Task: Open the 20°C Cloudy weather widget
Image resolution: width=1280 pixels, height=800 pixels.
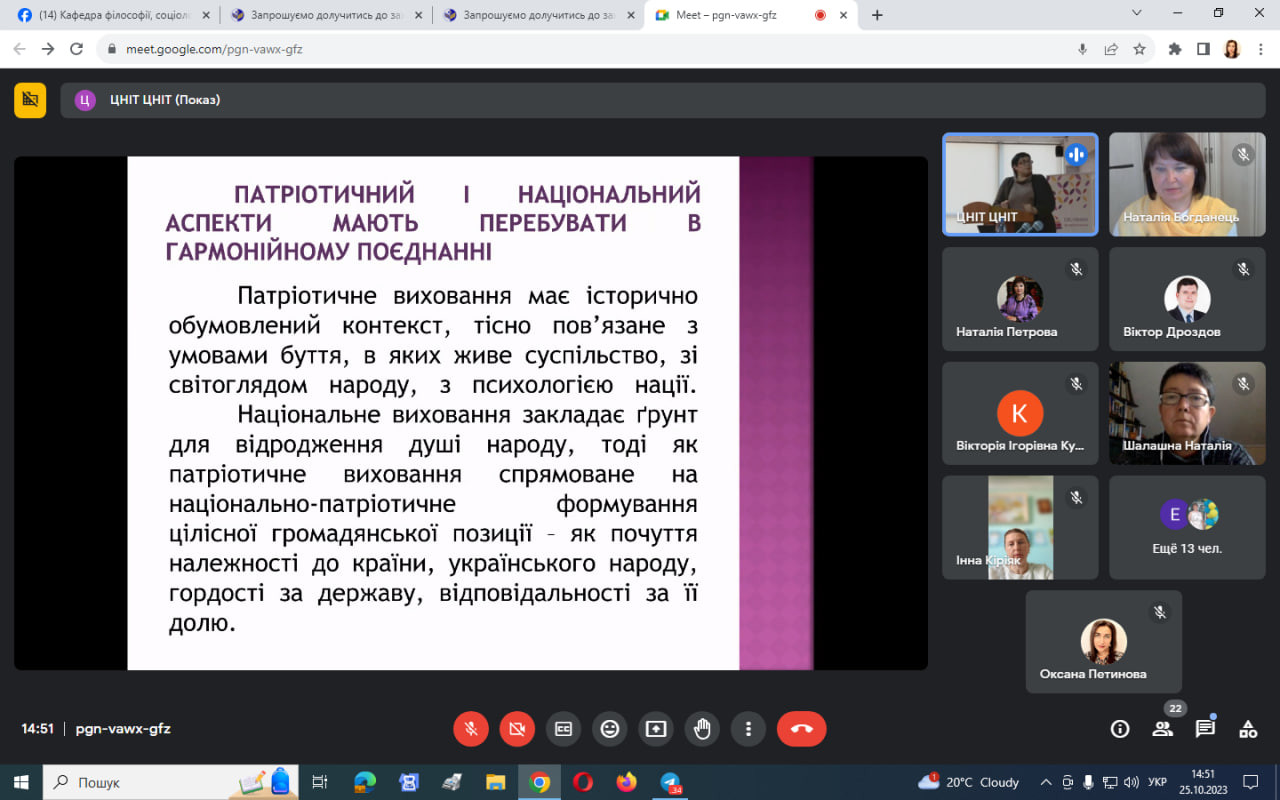Action: (x=969, y=782)
